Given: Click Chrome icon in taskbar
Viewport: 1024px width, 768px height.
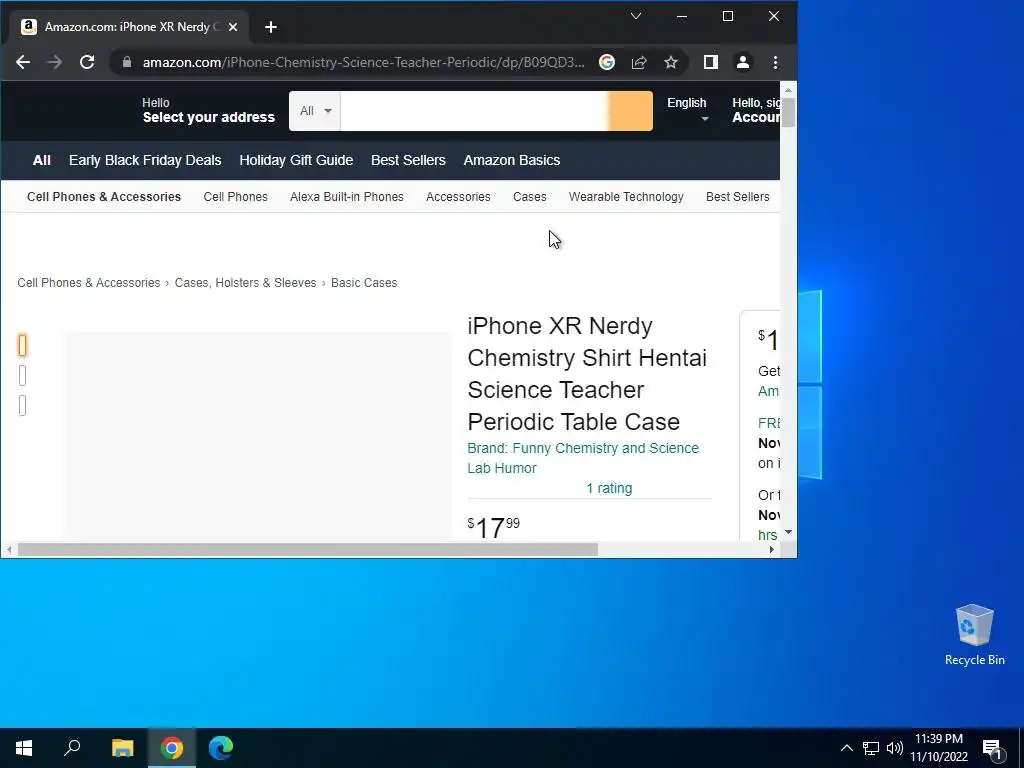Looking at the screenshot, I should point(172,748).
